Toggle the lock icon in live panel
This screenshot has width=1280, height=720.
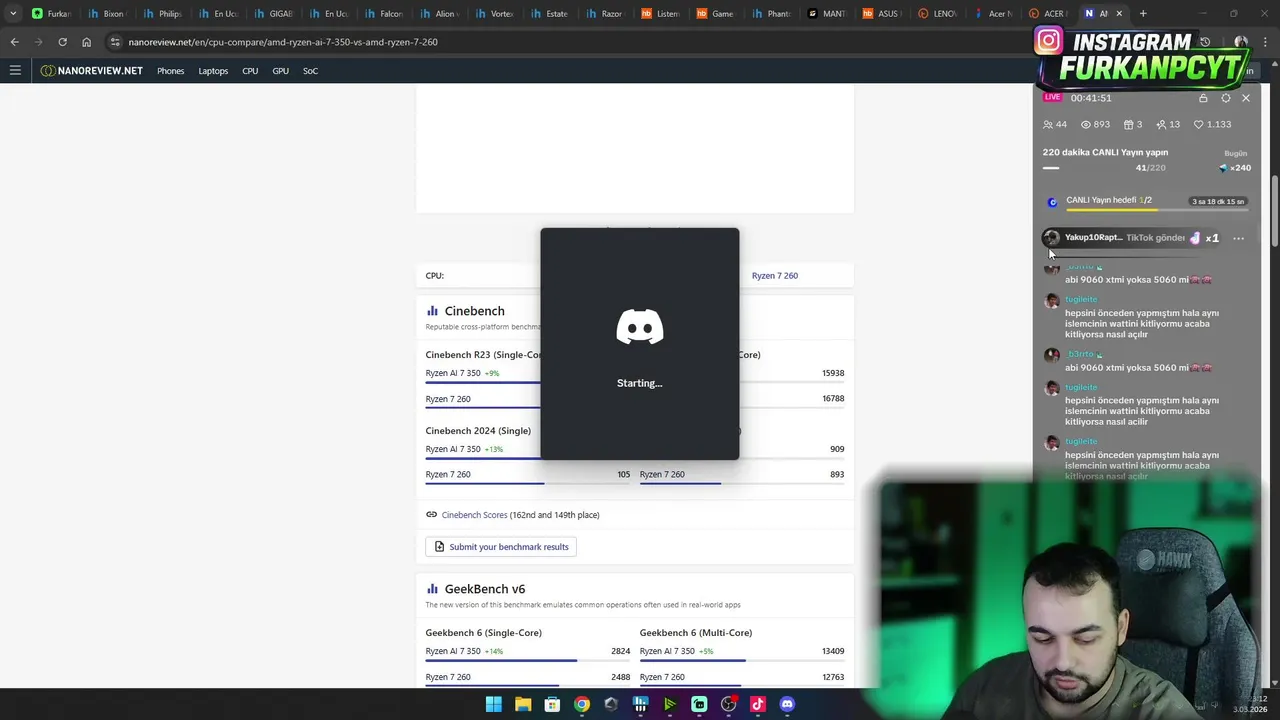coord(1203,98)
